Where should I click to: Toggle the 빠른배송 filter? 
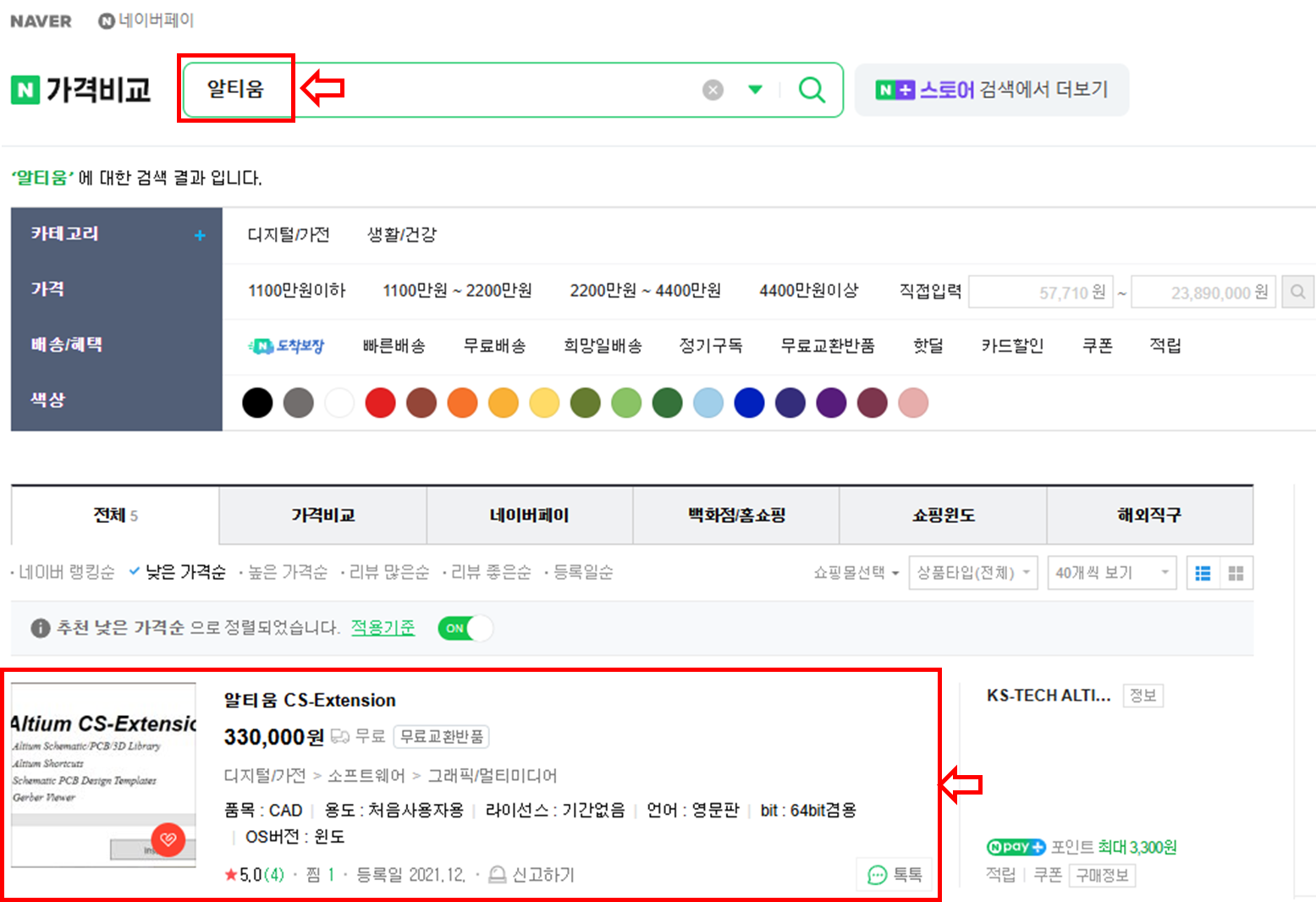pyautogui.click(x=394, y=345)
